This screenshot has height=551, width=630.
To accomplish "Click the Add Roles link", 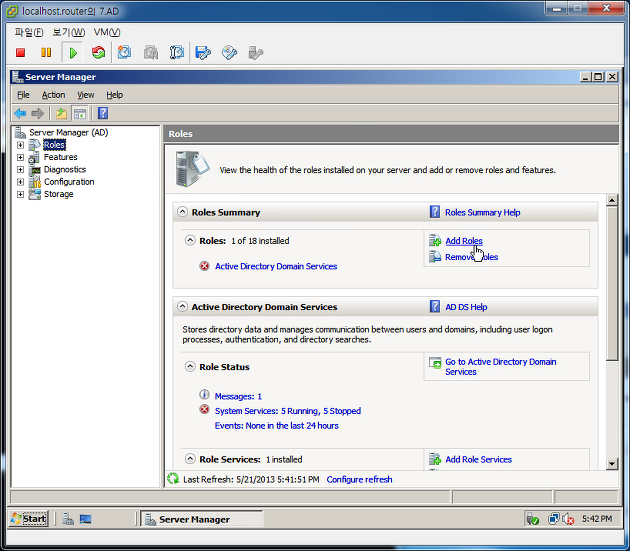I will 464,241.
